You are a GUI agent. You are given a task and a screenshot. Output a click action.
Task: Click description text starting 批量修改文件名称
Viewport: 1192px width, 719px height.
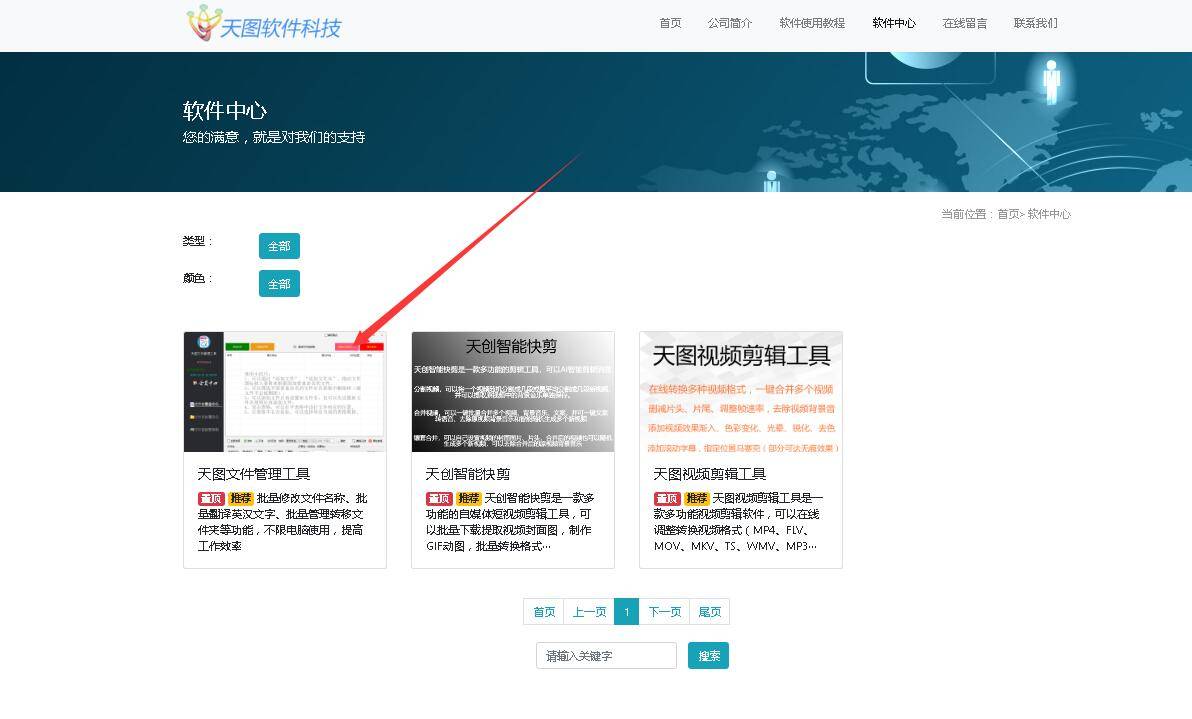pos(283,522)
